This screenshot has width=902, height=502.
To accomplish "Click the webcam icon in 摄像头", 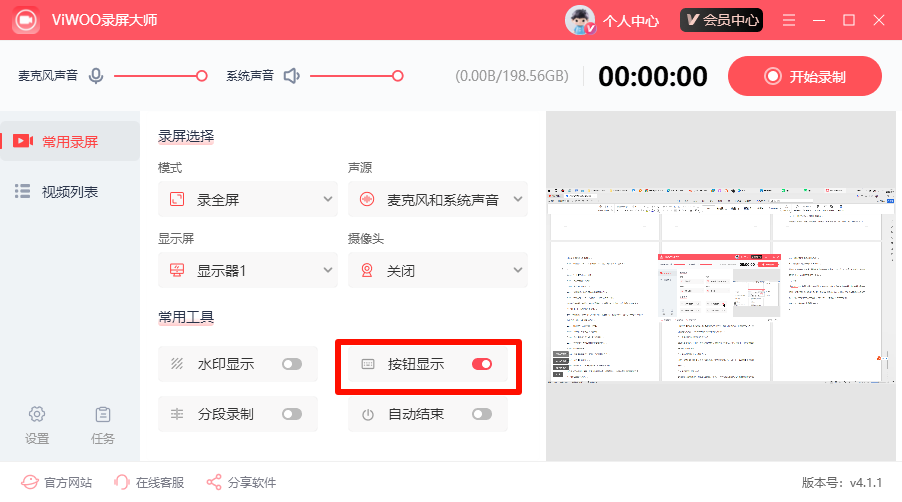I will [366, 270].
